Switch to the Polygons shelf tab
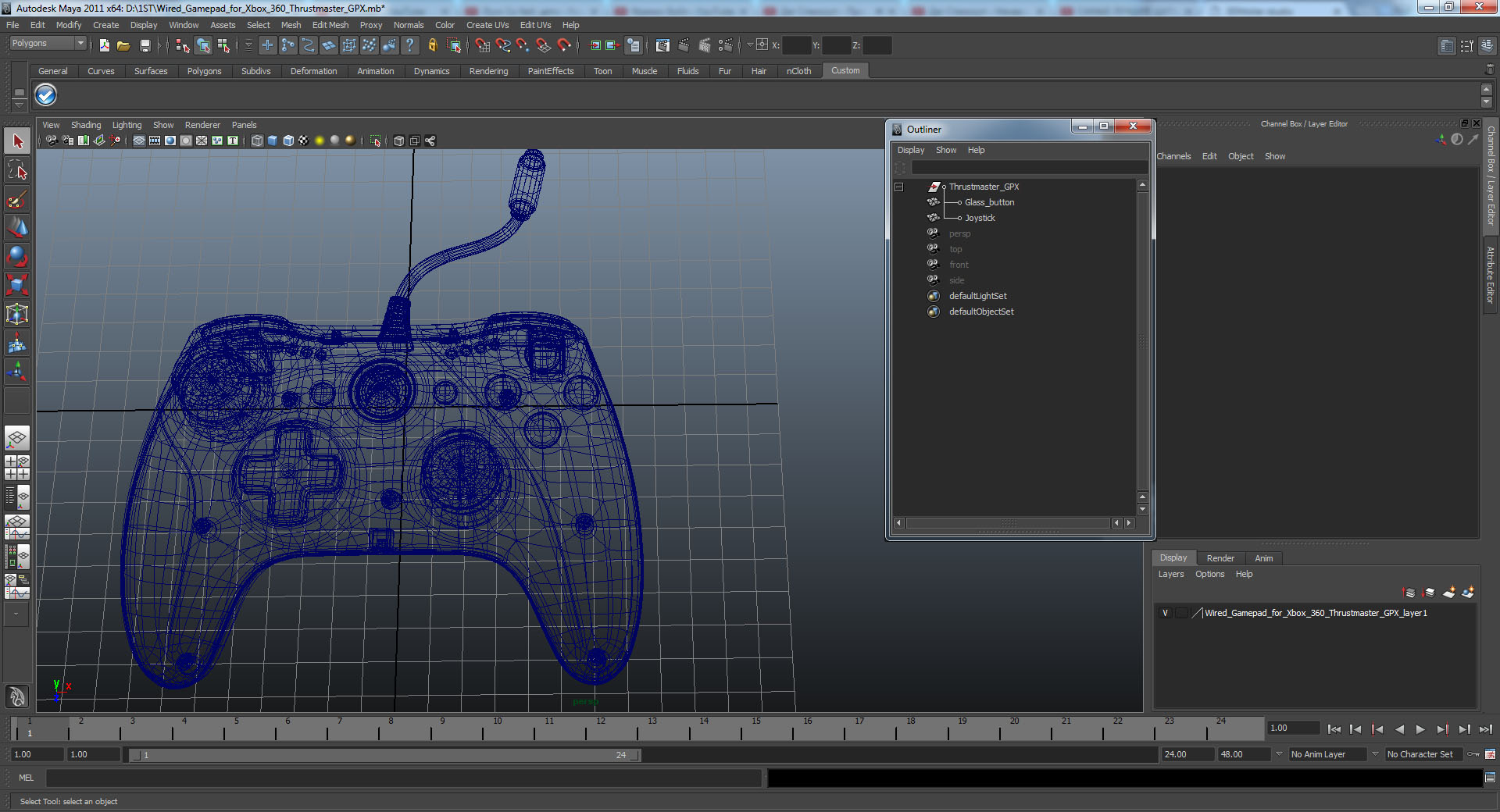The width and height of the screenshot is (1500, 812). 204,71
